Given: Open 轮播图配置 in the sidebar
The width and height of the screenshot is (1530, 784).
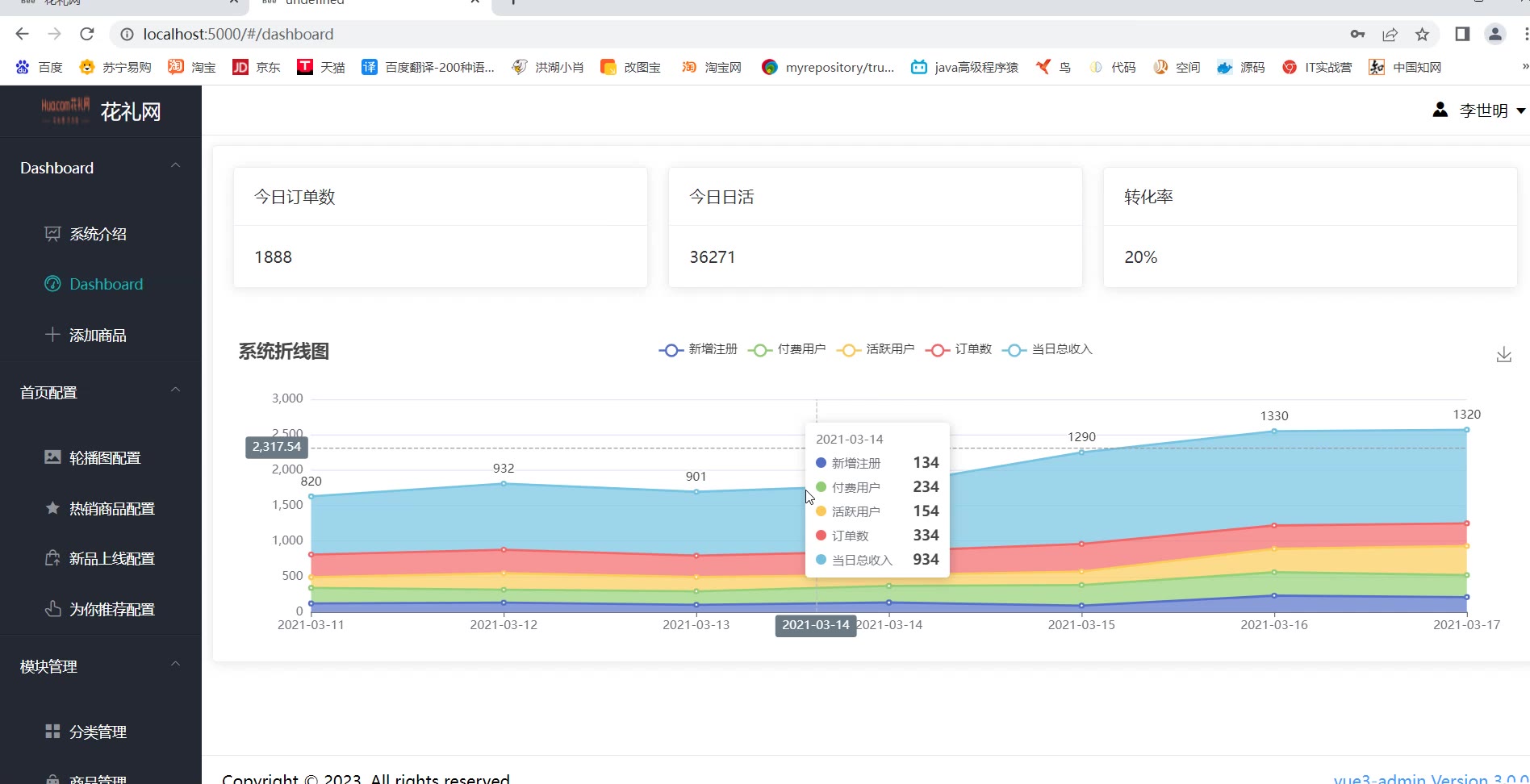Looking at the screenshot, I should pyautogui.click(x=101, y=457).
